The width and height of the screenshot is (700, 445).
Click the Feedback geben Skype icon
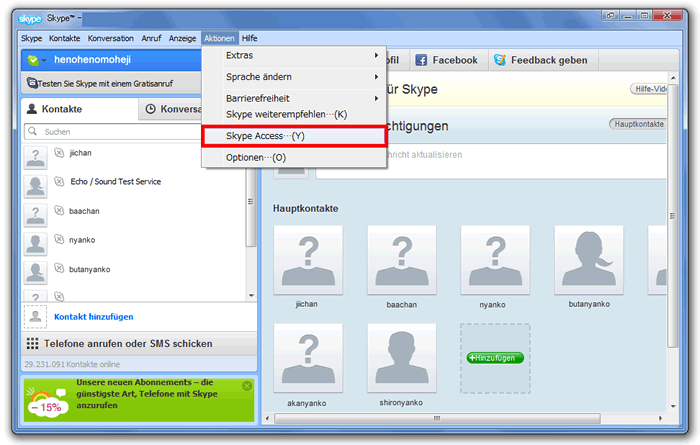(500, 60)
